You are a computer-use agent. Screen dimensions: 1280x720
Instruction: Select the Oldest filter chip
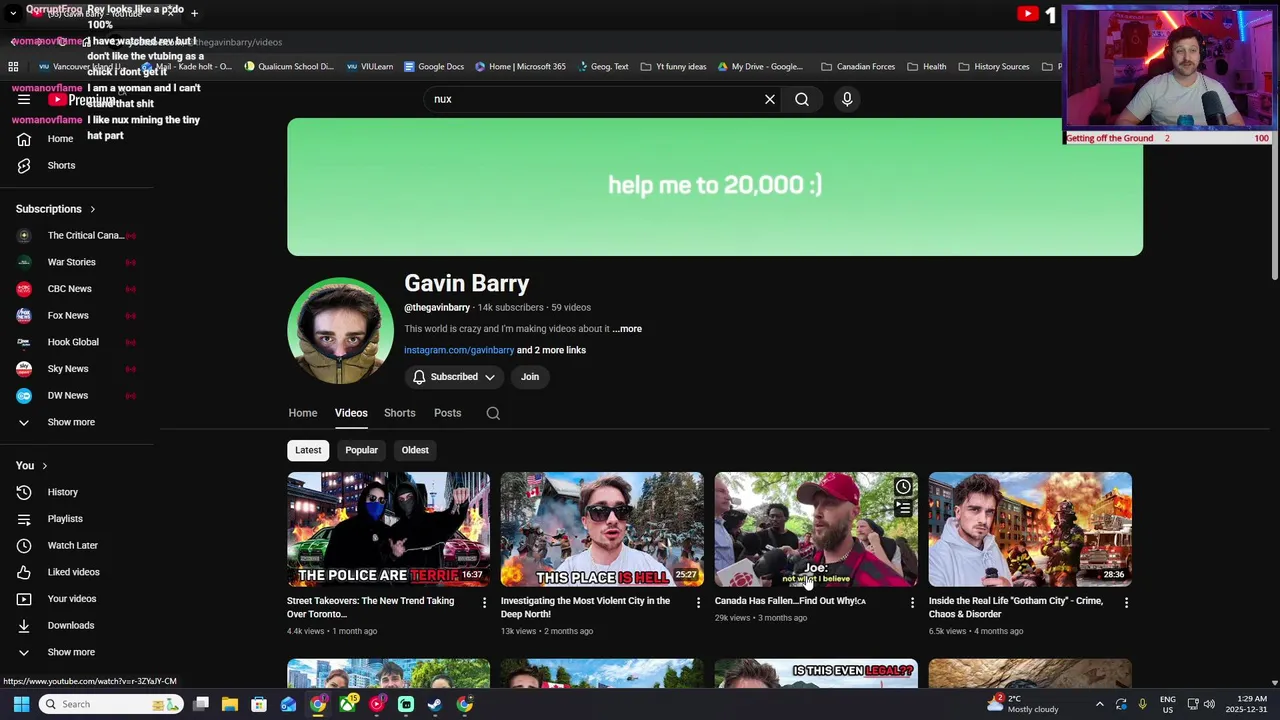[x=415, y=450]
